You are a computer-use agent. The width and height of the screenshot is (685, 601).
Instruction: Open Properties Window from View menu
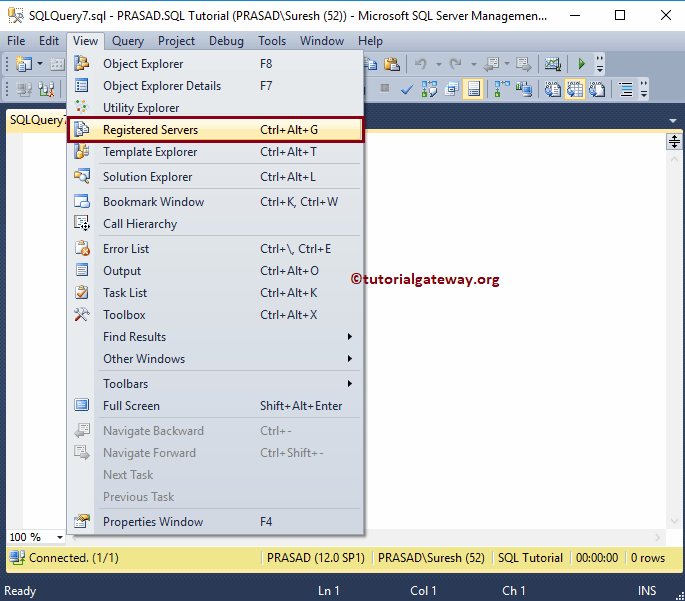(x=216, y=522)
